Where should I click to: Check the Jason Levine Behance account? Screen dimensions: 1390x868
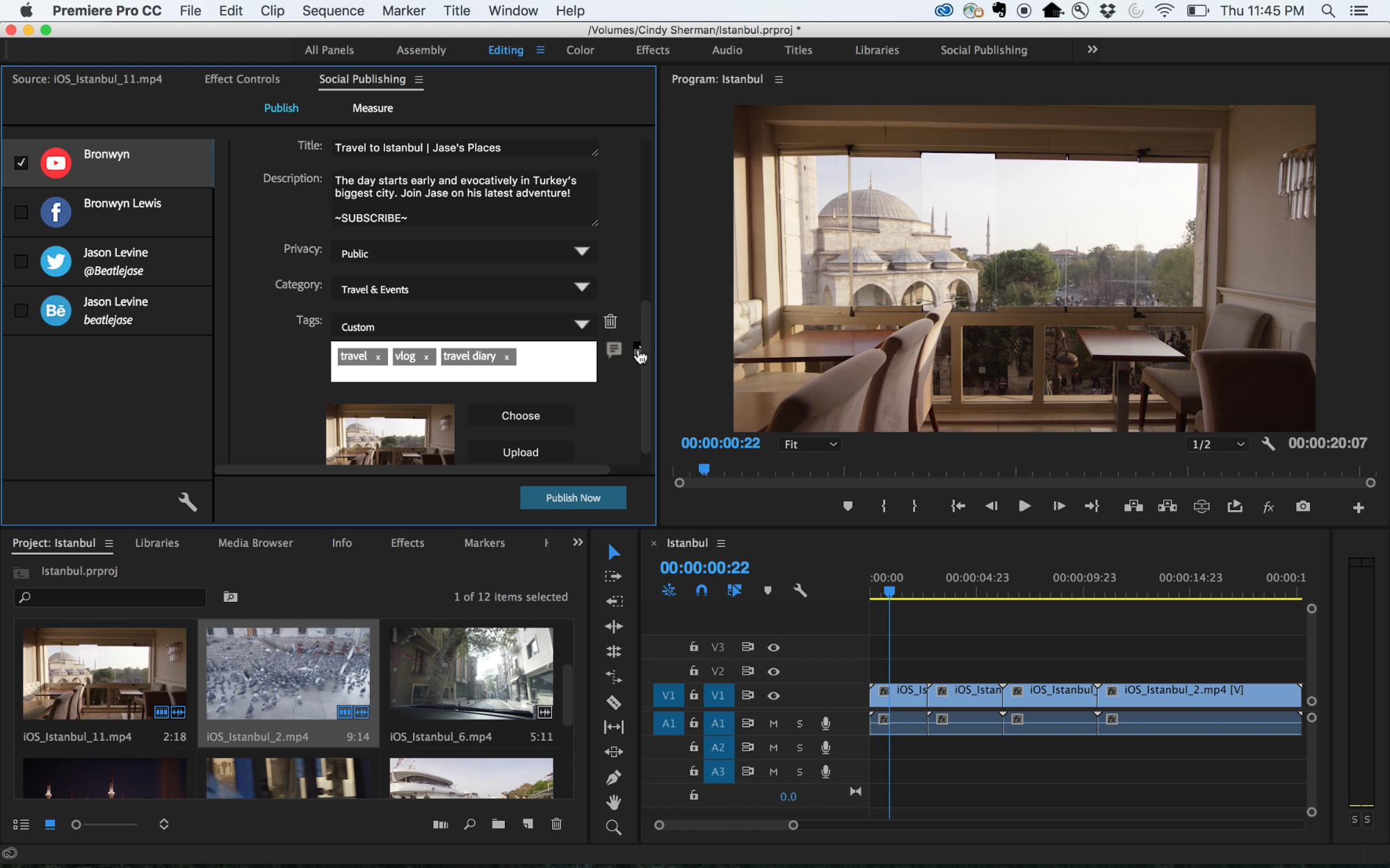22,311
